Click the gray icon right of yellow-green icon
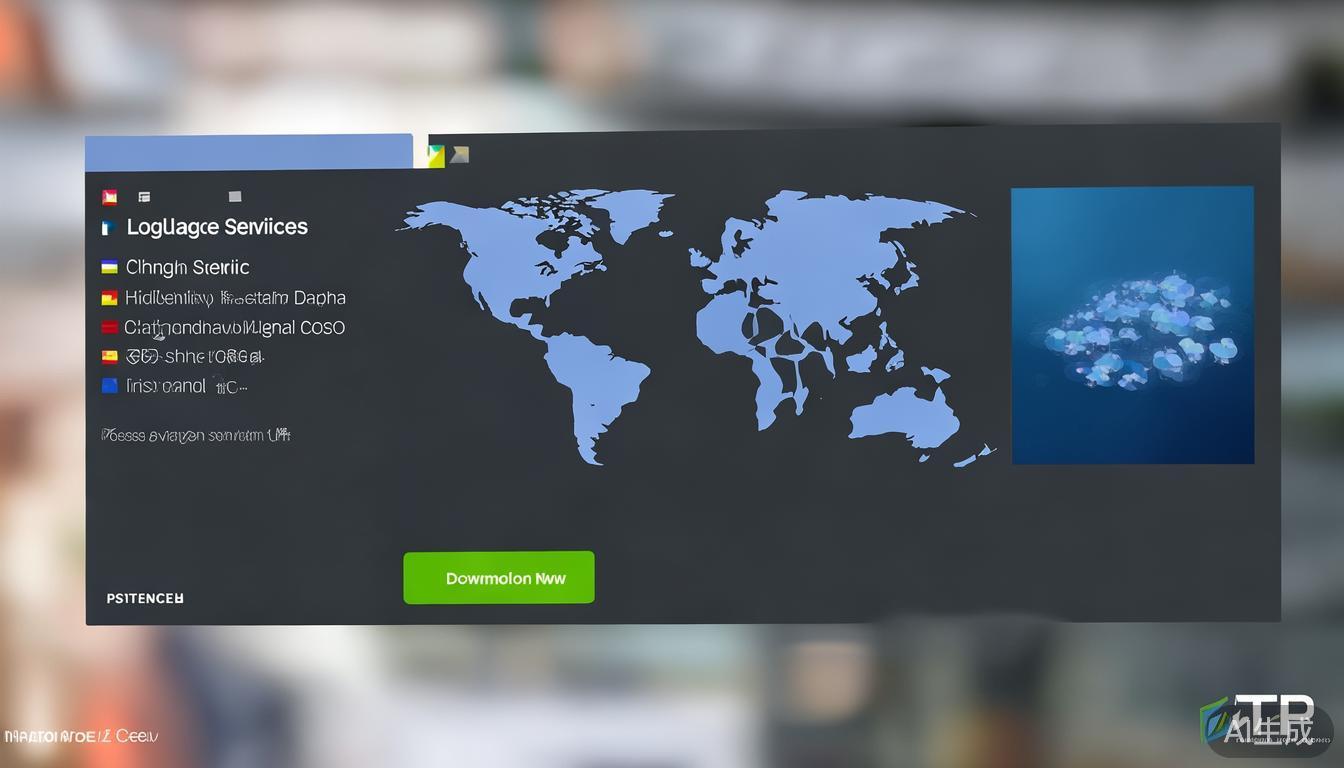1344x768 pixels. (459, 155)
